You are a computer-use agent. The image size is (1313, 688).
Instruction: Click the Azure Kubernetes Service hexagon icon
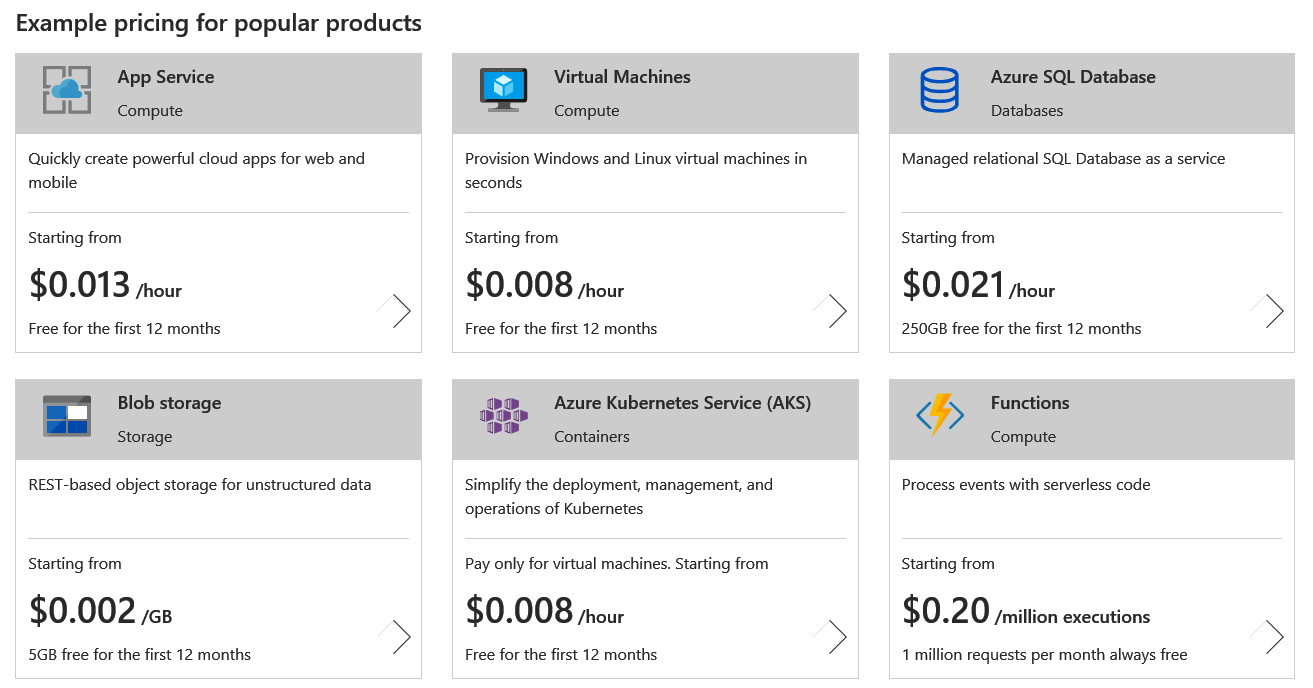(x=503, y=416)
